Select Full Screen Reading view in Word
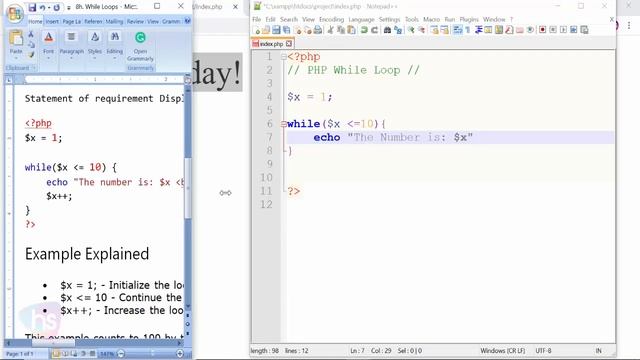Viewport: 640px width, 360px height. [x=65, y=354]
